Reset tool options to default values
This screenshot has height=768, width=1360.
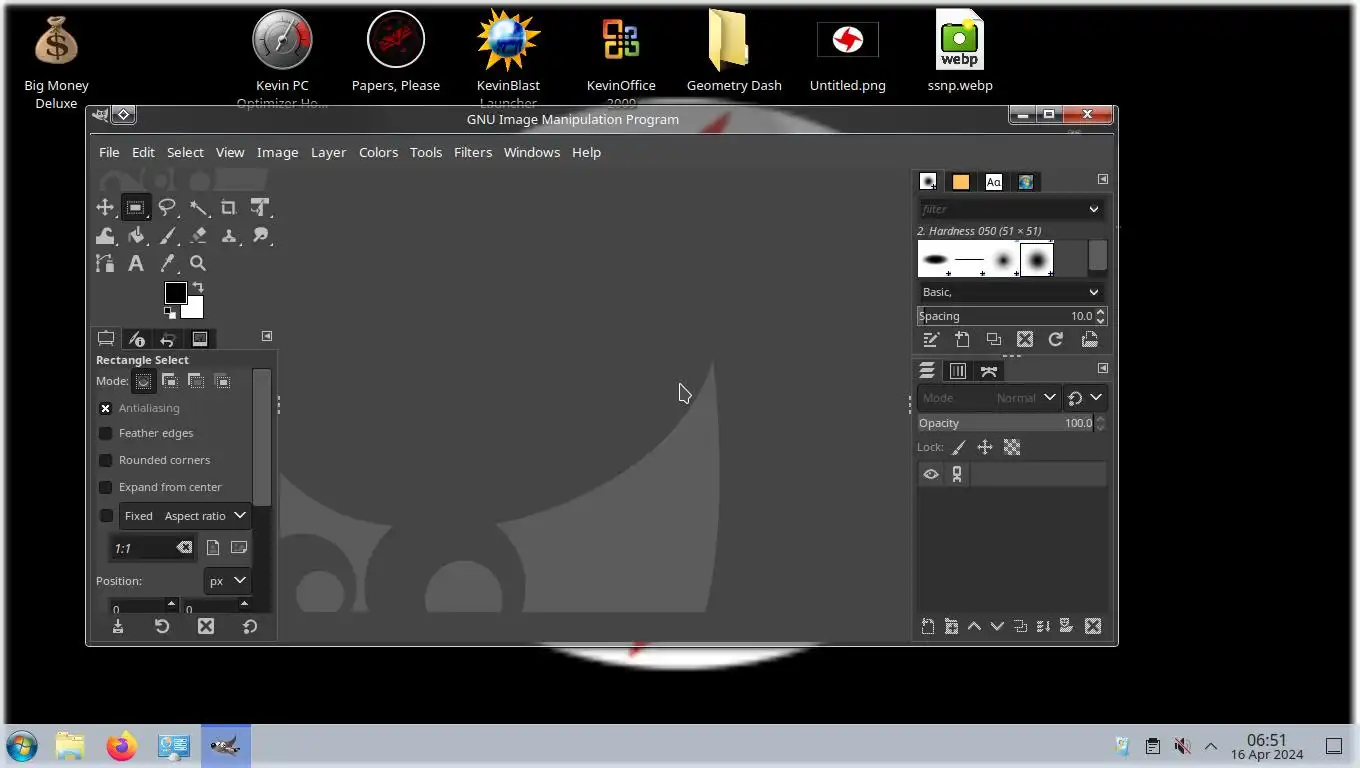[x=250, y=626]
